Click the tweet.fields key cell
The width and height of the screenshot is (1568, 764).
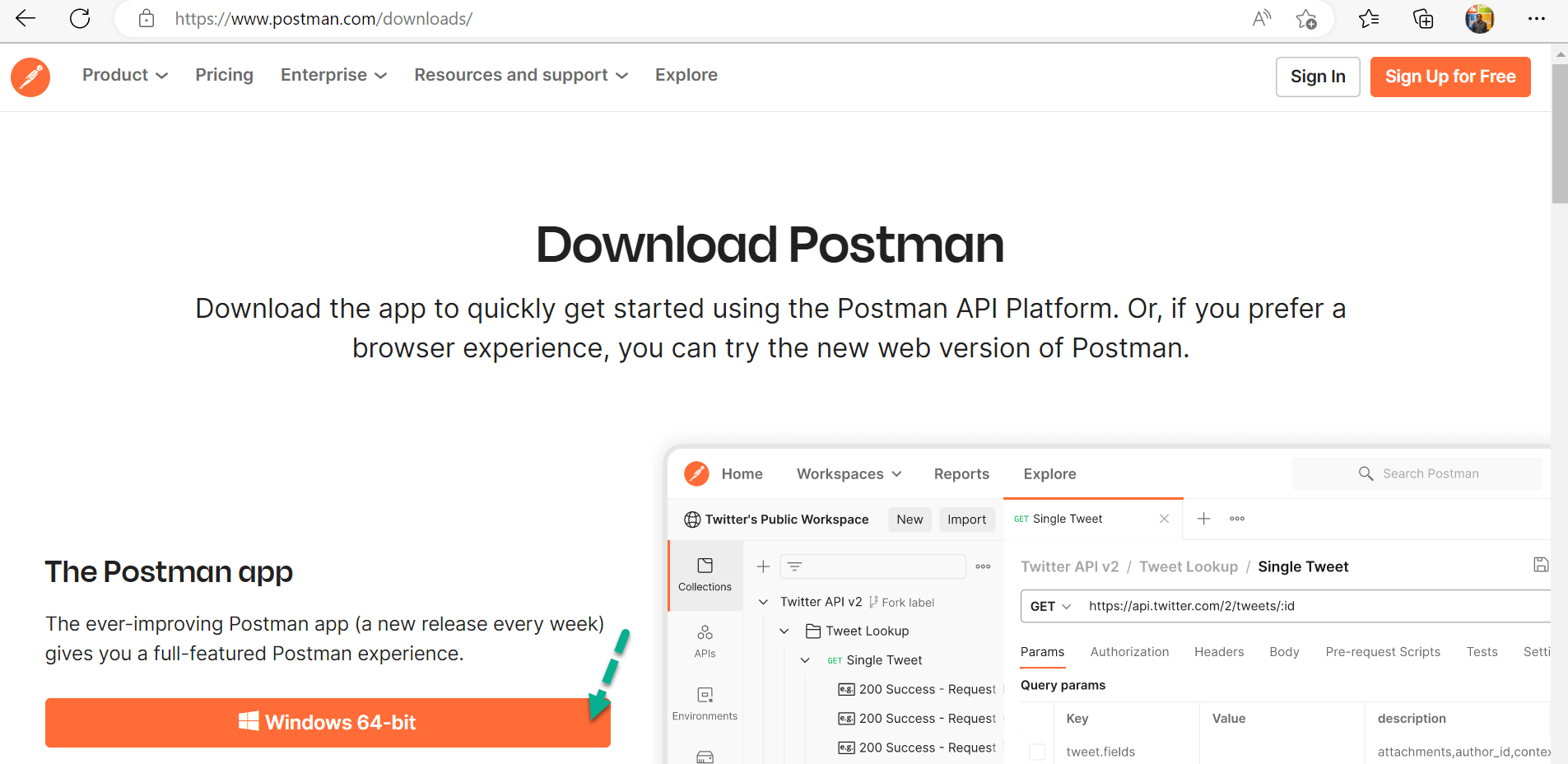pyautogui.click(x=1100, y=752)
